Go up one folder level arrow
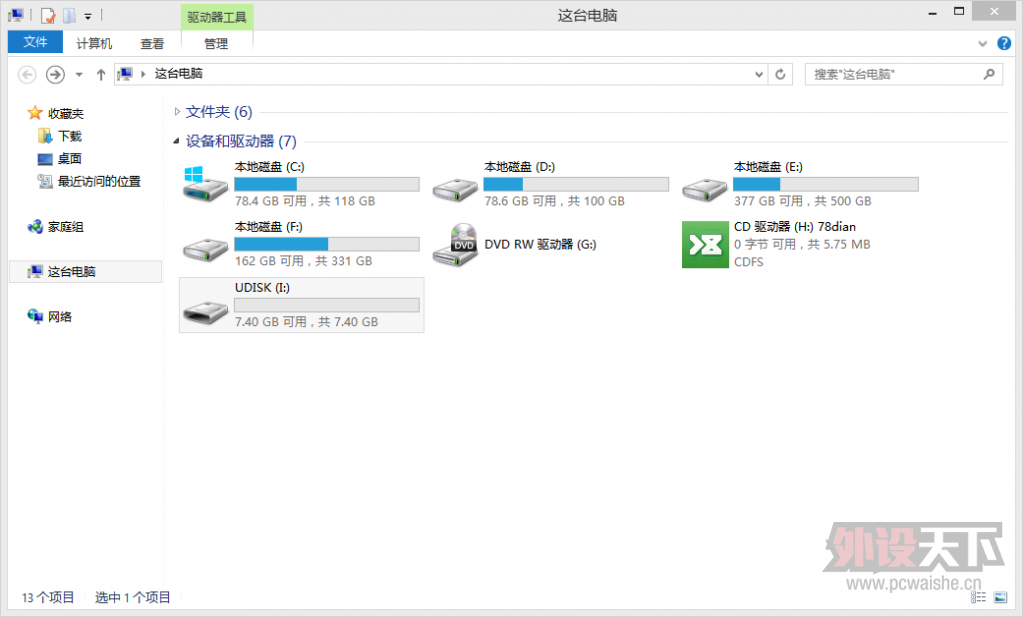 pyautogui.click(x=100, y=74)
